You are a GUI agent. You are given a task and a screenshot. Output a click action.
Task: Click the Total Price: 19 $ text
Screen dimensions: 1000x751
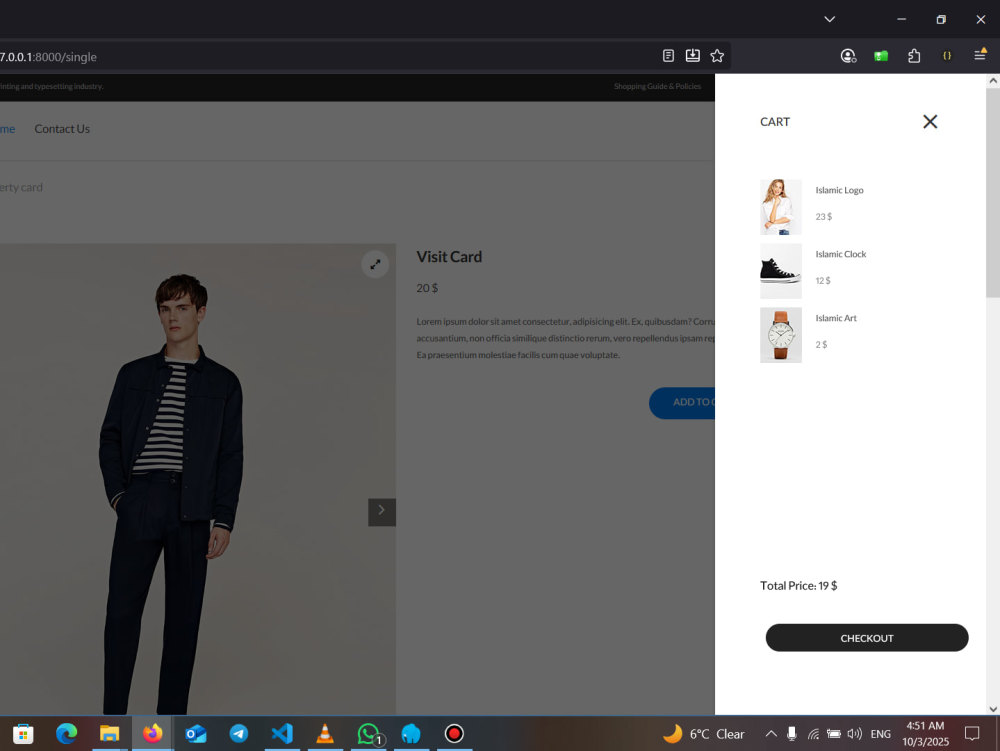[798, 585]
